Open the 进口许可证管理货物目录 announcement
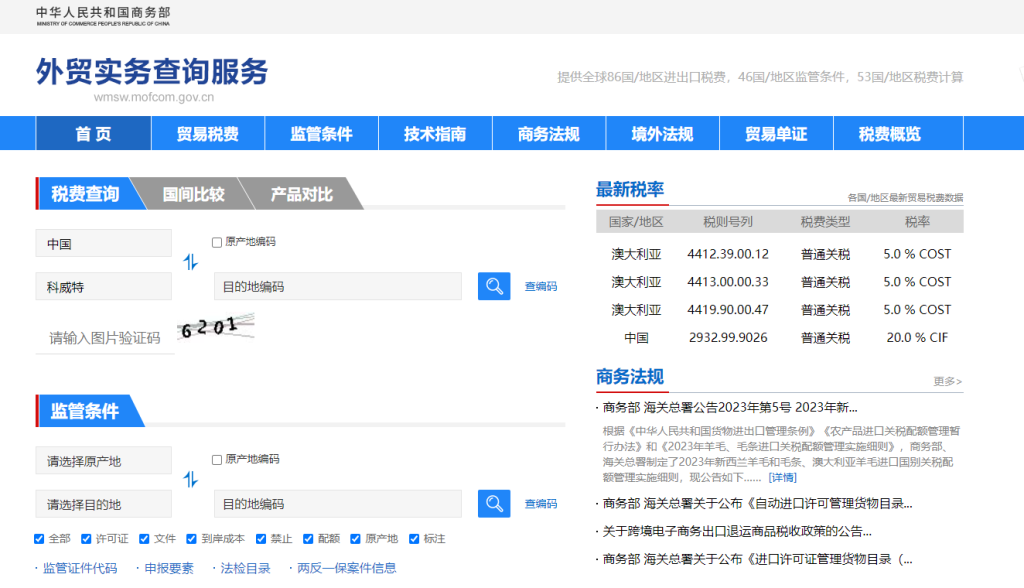The image size is (1024, 588). (x=757, y=559)
